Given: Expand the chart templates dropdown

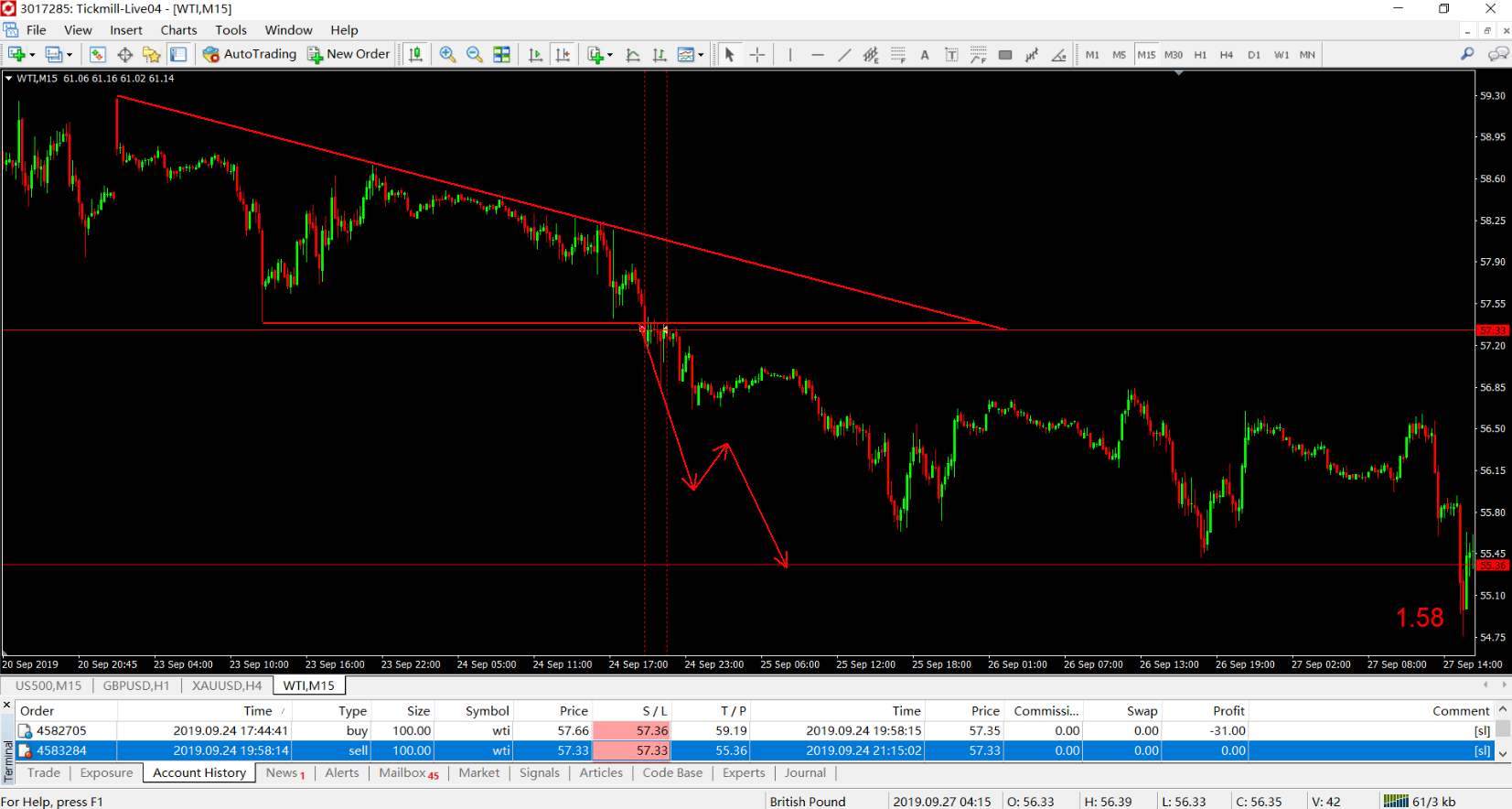Looking at the screenshot, I should [701, 55].
